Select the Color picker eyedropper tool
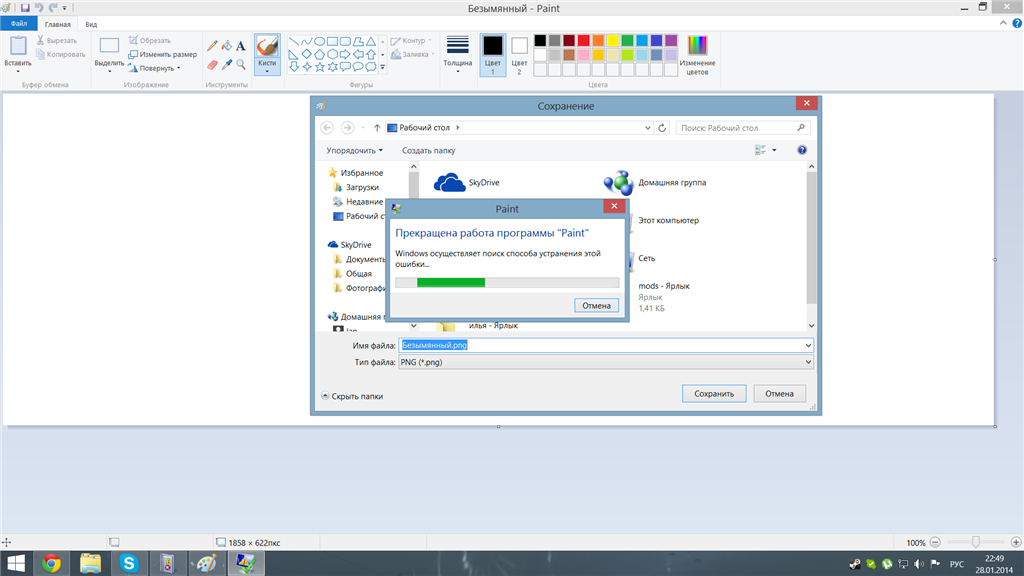Viewport: 1024px width, 576px height. (227, 65)
